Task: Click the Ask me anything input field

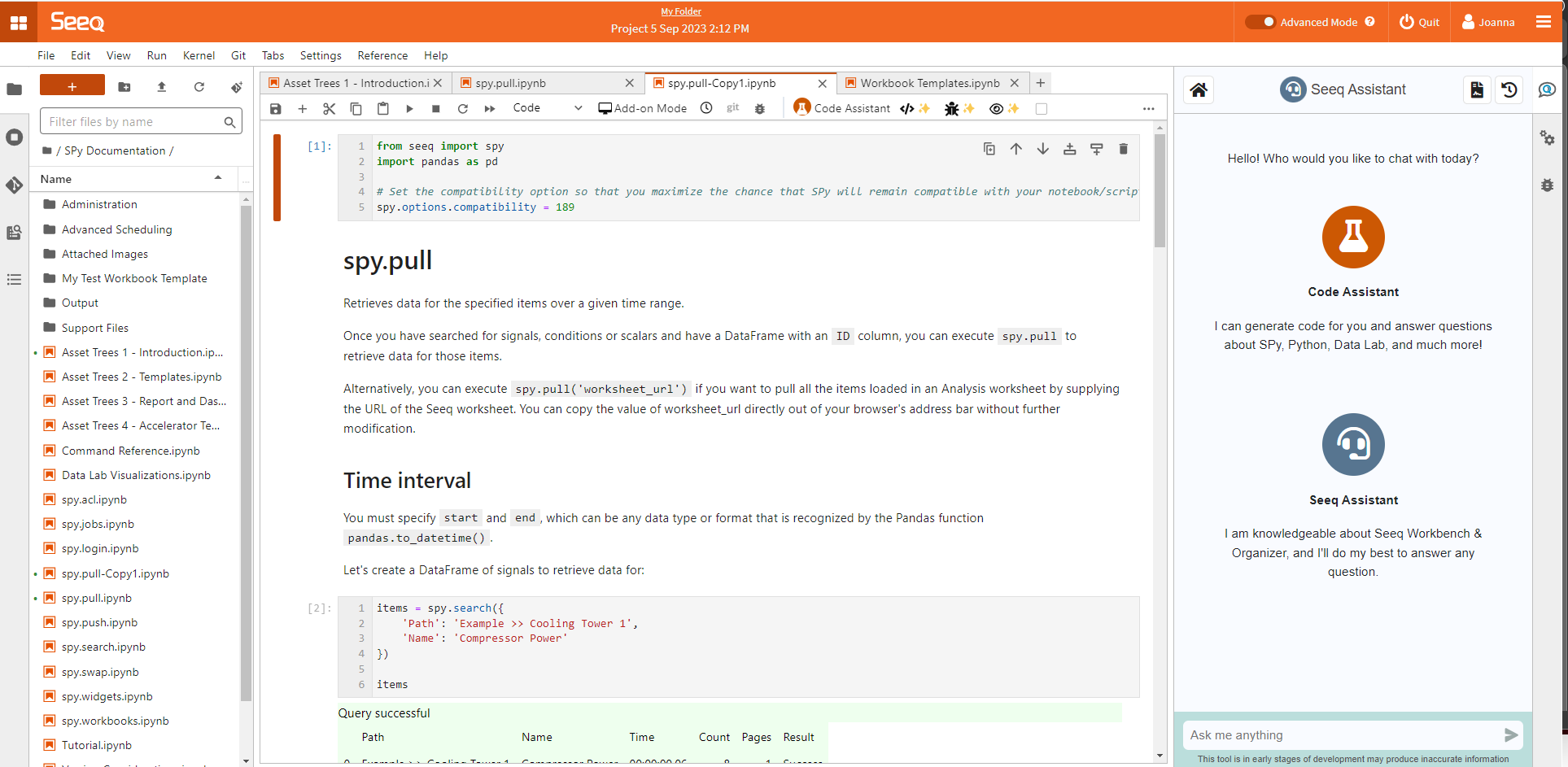Action: coord(1341,735)
